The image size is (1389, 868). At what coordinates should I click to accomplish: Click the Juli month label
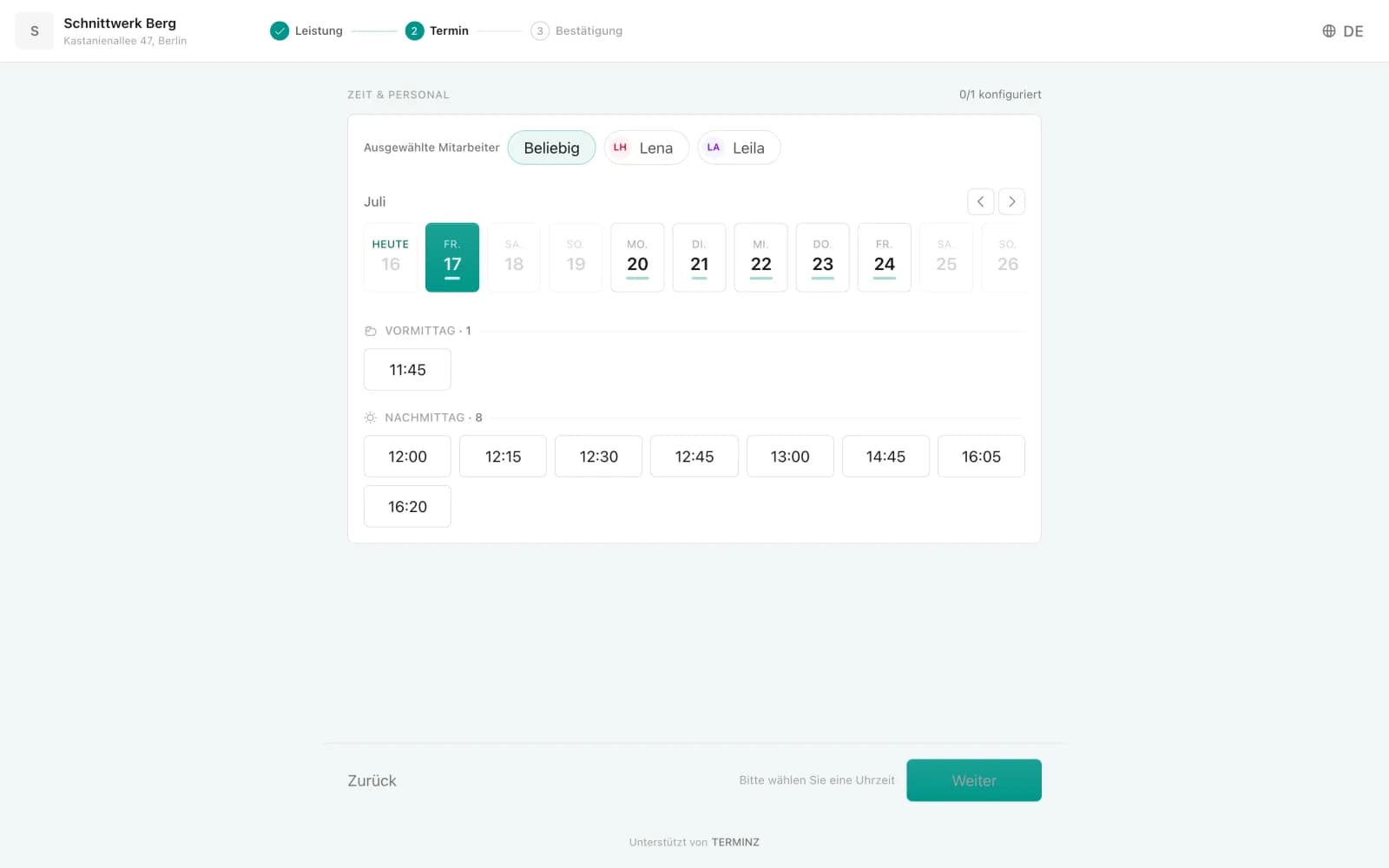[x=374, y=201]
